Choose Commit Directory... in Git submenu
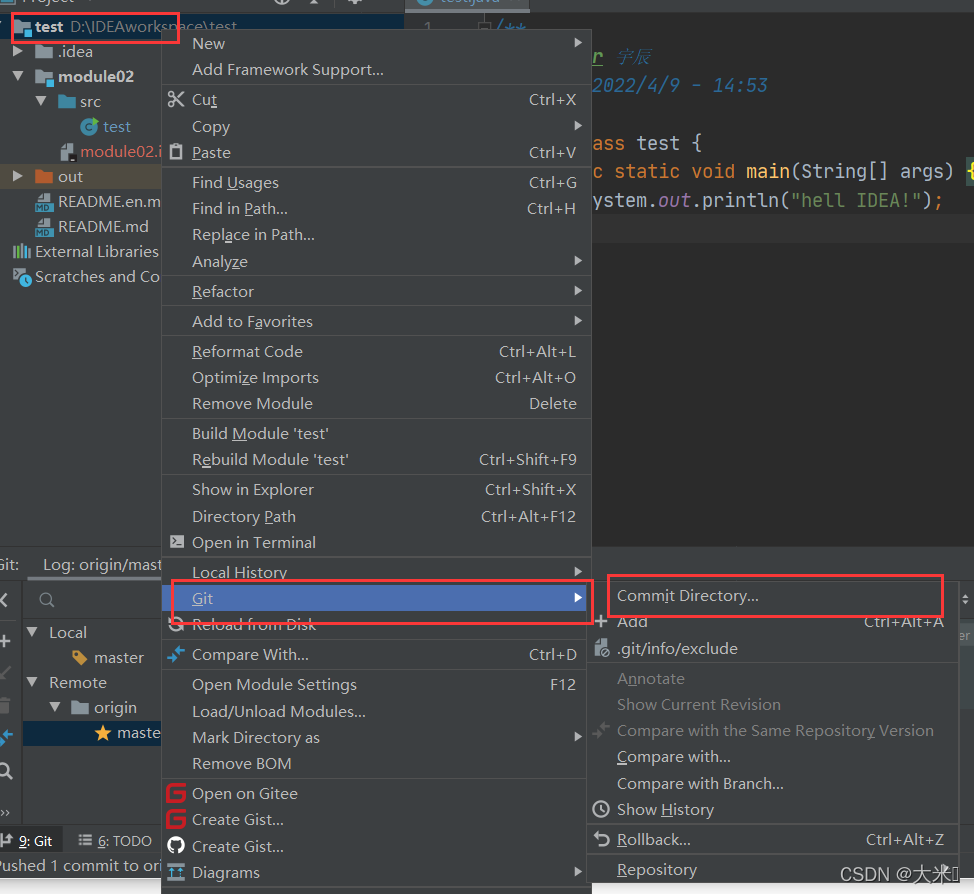 (773, 595)
